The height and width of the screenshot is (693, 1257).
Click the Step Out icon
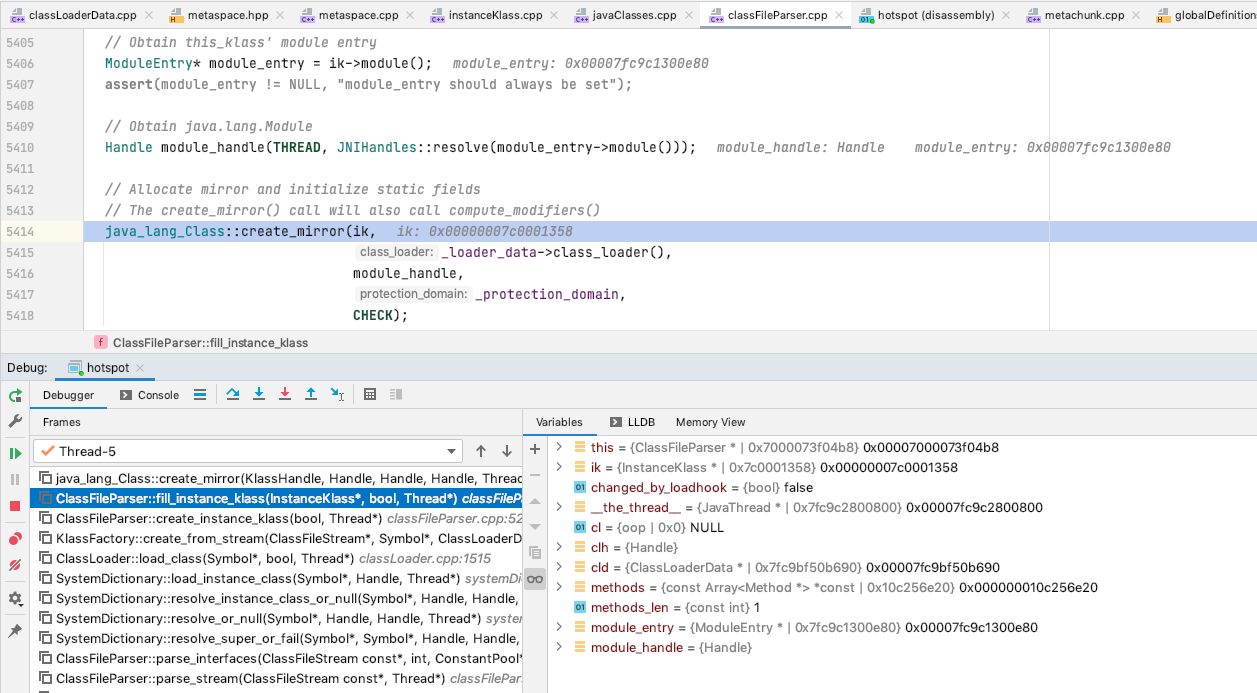309,394
